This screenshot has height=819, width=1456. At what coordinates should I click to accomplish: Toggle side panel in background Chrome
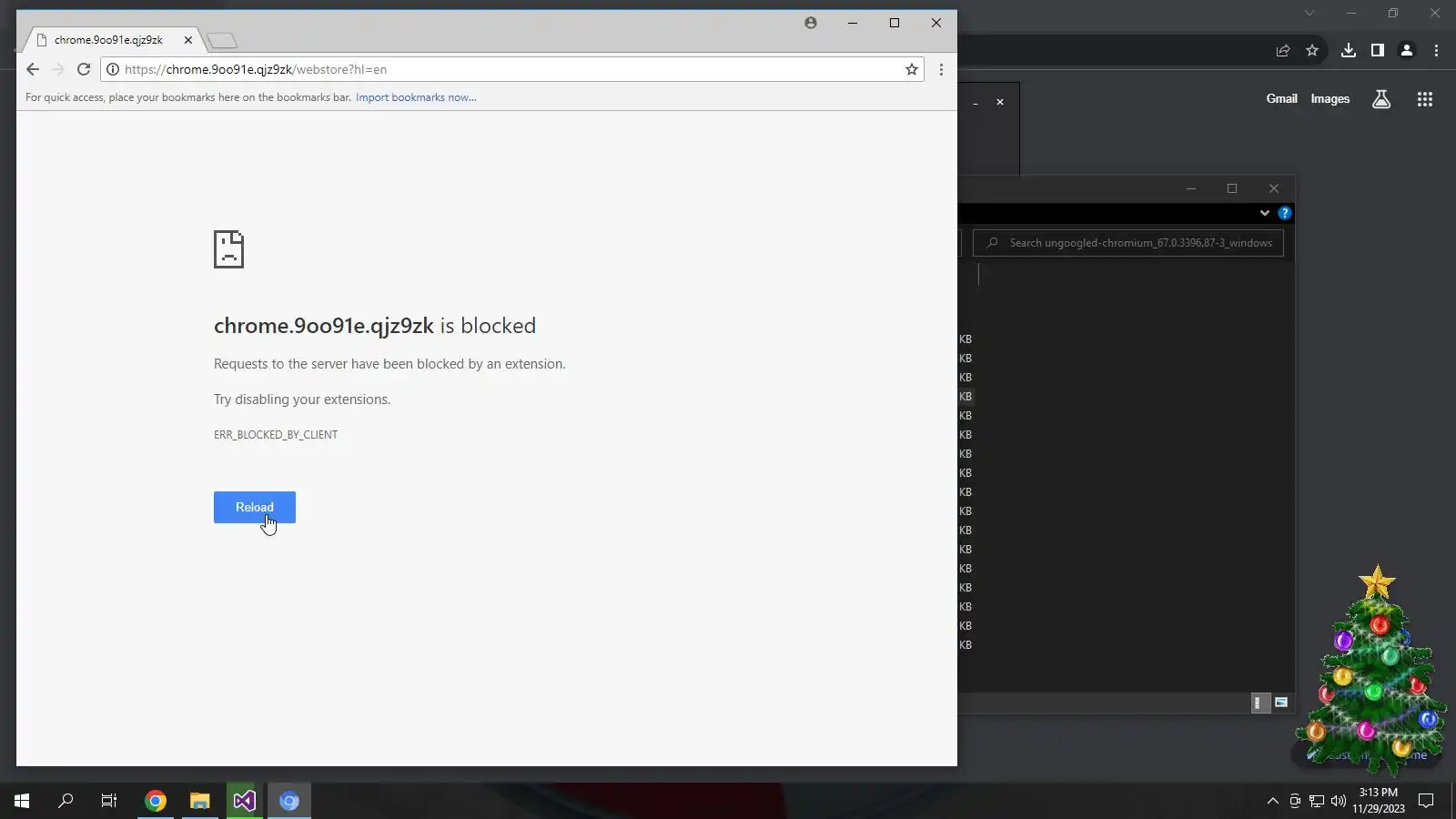pyautogui.click(x=1378, y=51)
